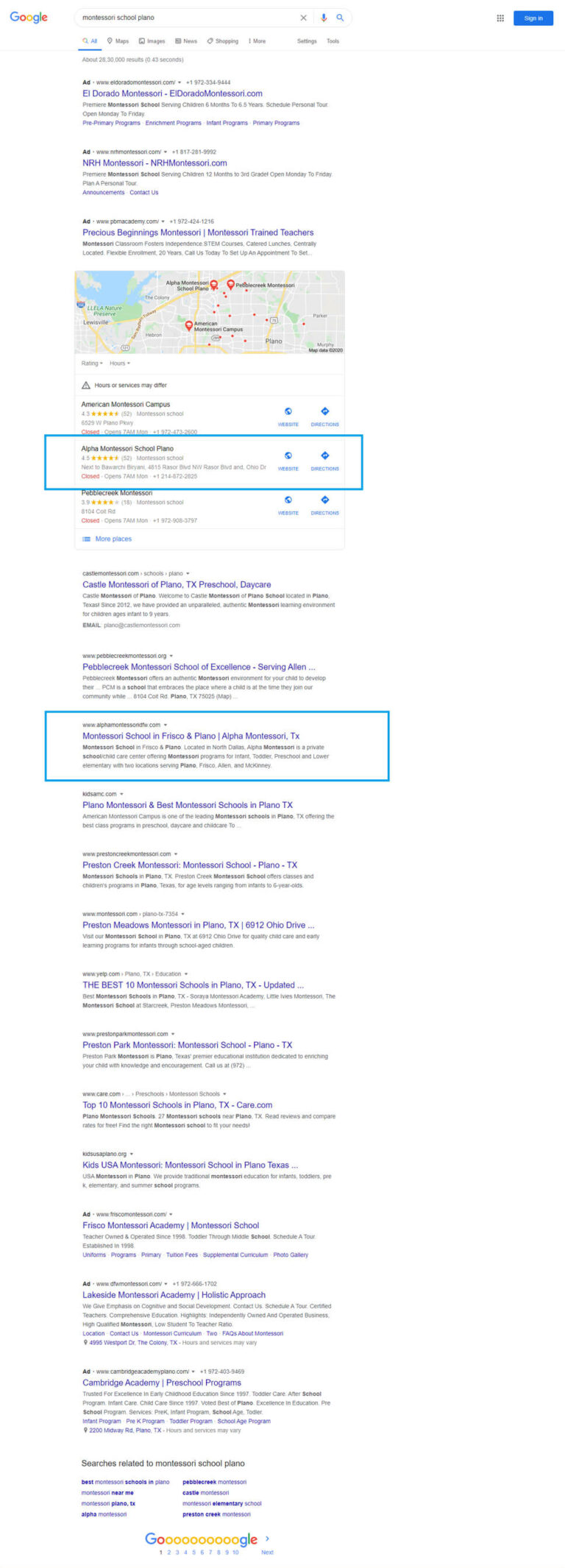This screenshot has width=565, height=1568.
Task: Switch to the Maps tab
Action: (x=118, y=41)
